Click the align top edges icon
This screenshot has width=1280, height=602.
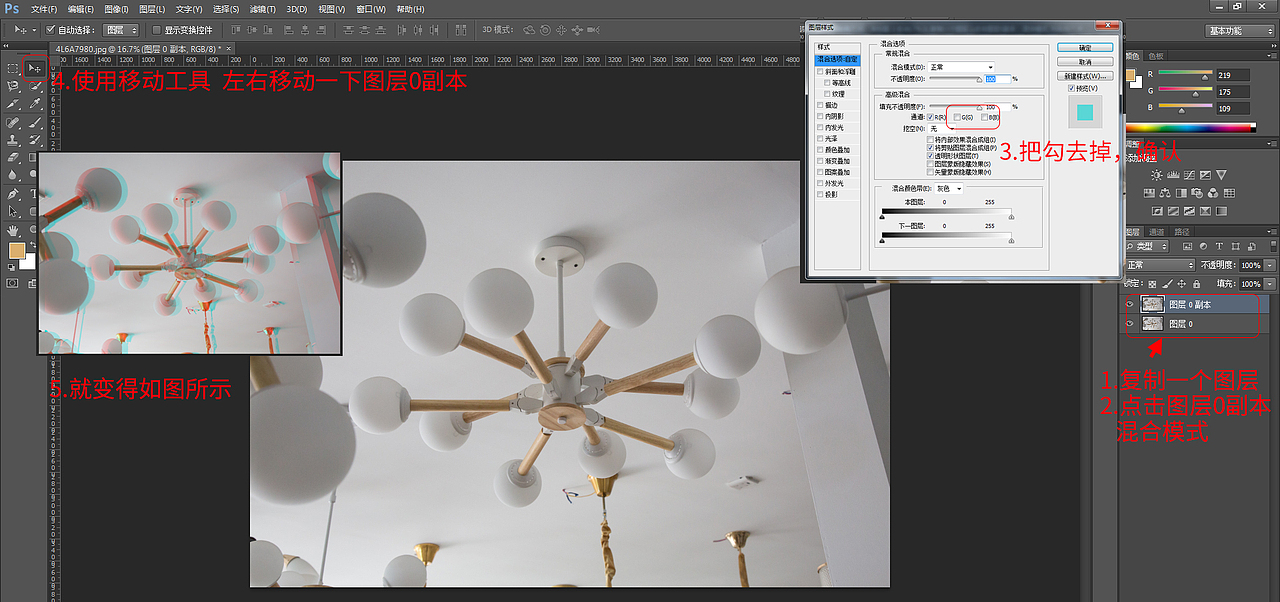coord(236,30)
